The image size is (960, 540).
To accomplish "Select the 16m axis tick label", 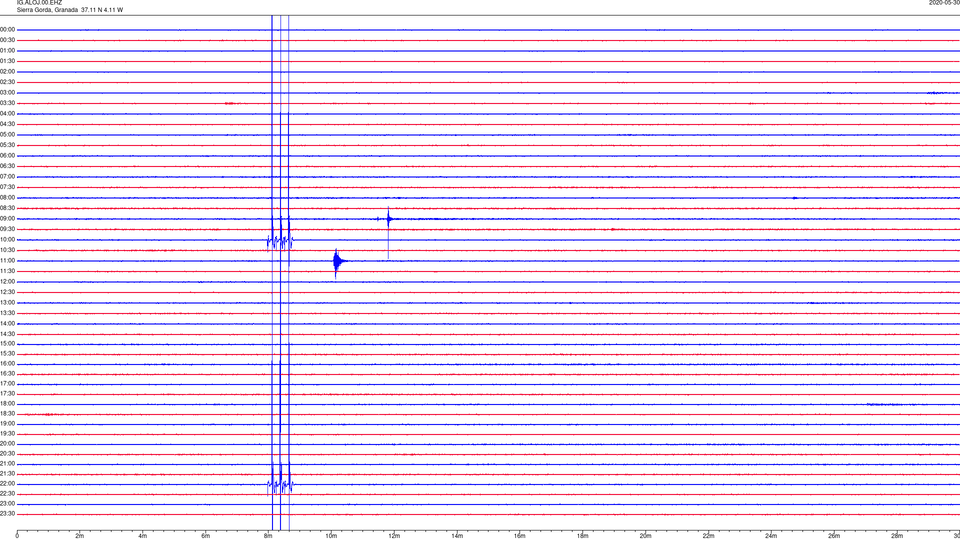I will (520, 536).
